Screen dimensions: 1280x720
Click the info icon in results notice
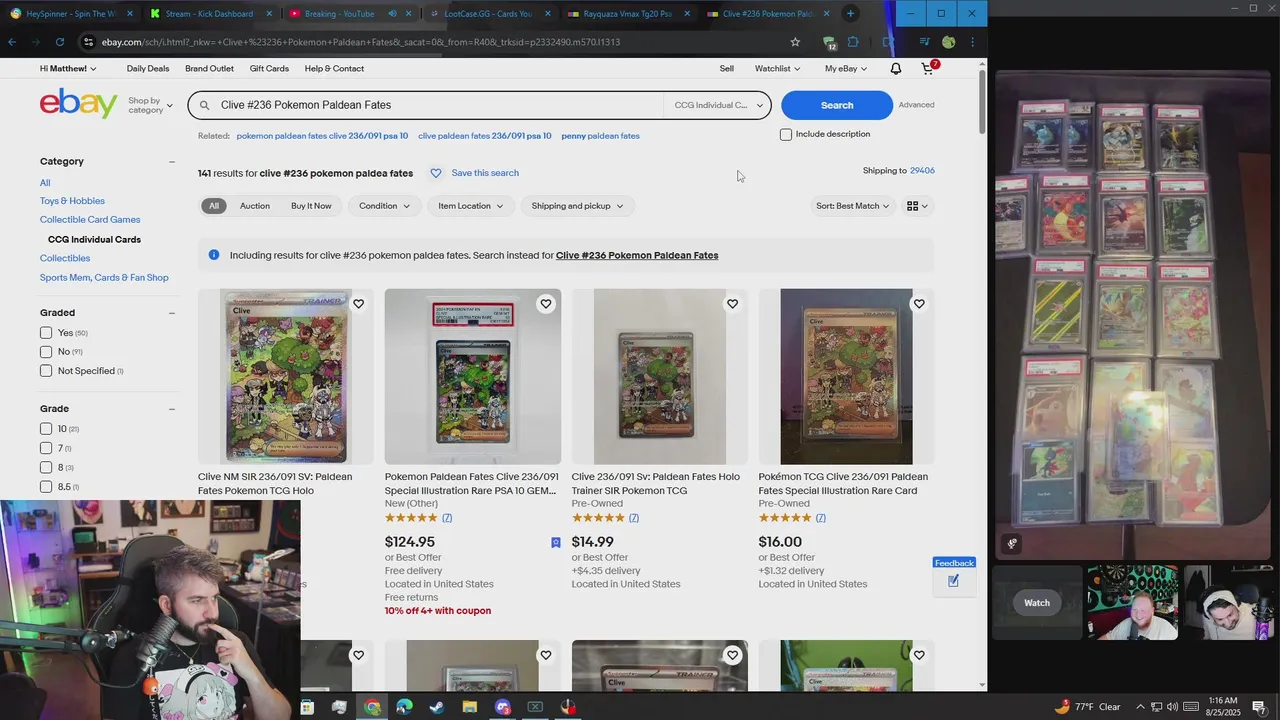[x=213, y=255]
